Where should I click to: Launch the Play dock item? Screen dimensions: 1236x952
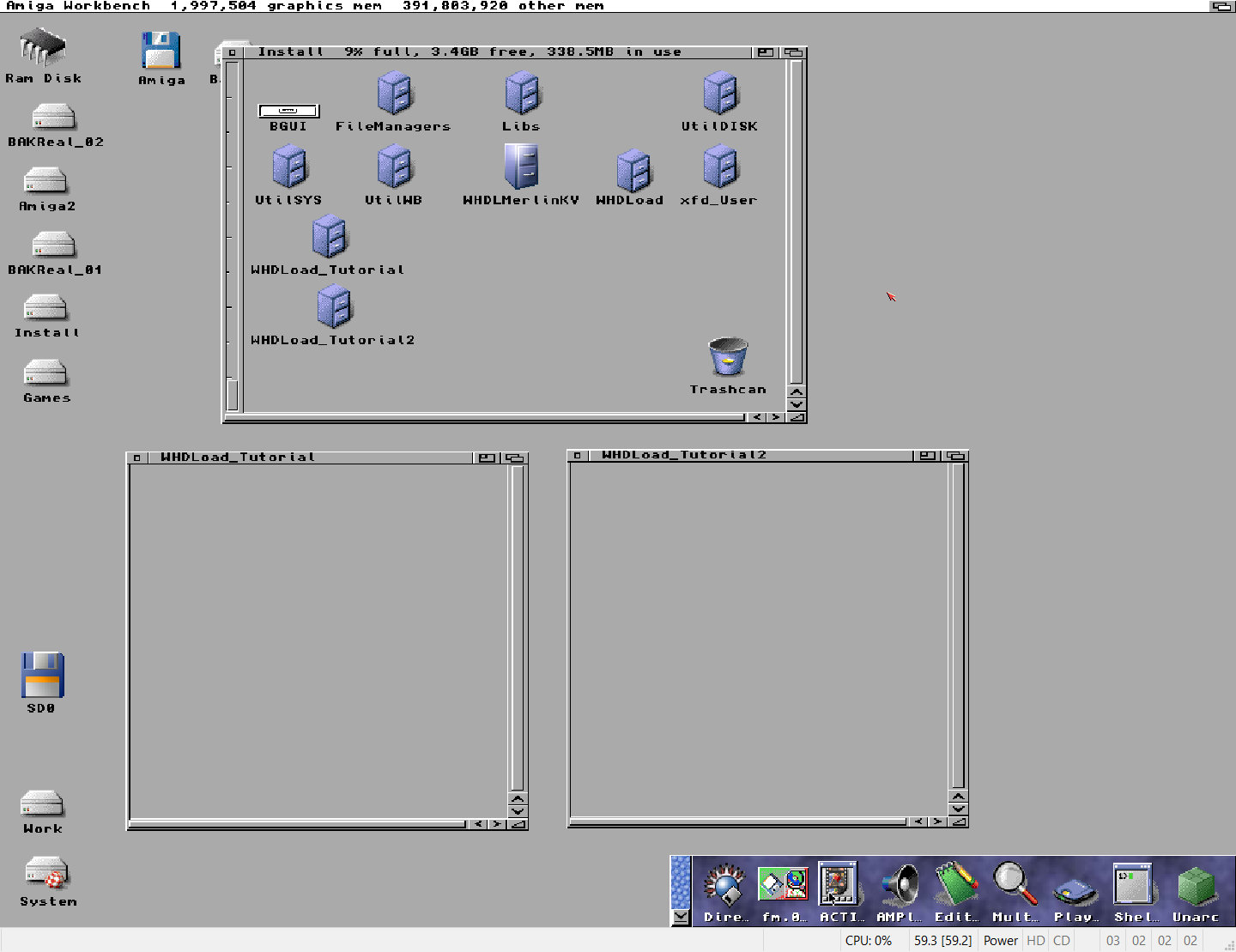1075,891
